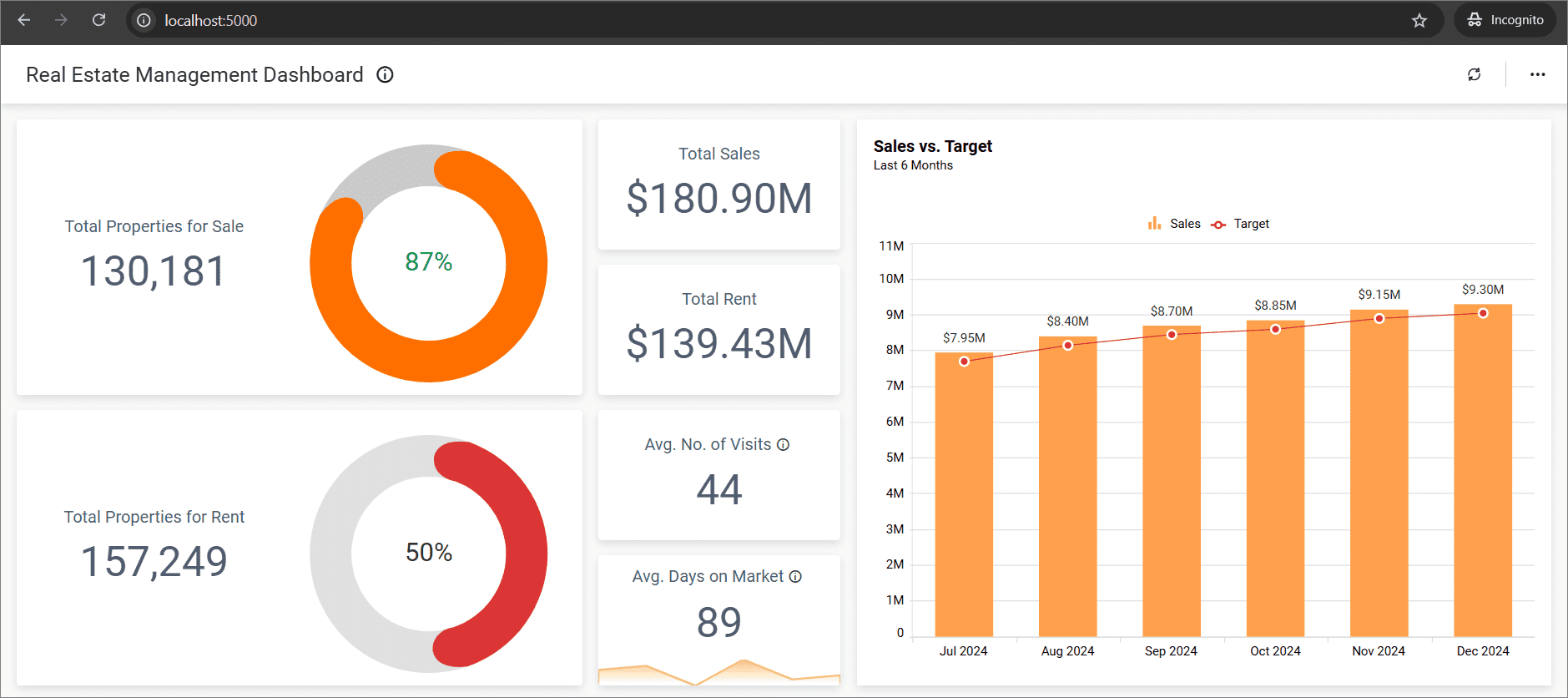Select the Total Rent $139.43M card

718,330
